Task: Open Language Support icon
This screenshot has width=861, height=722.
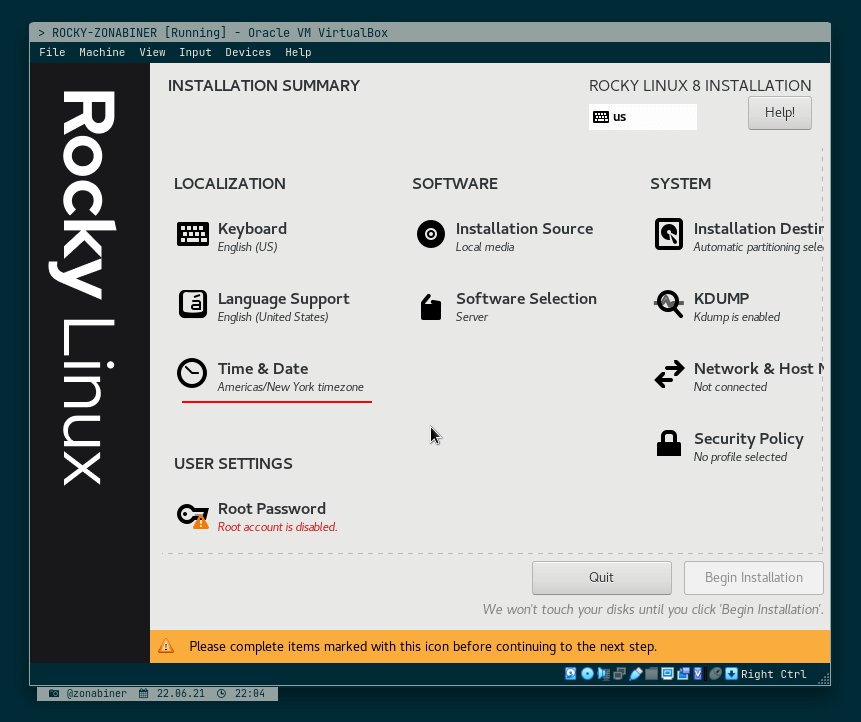Action: click(193, 304)
